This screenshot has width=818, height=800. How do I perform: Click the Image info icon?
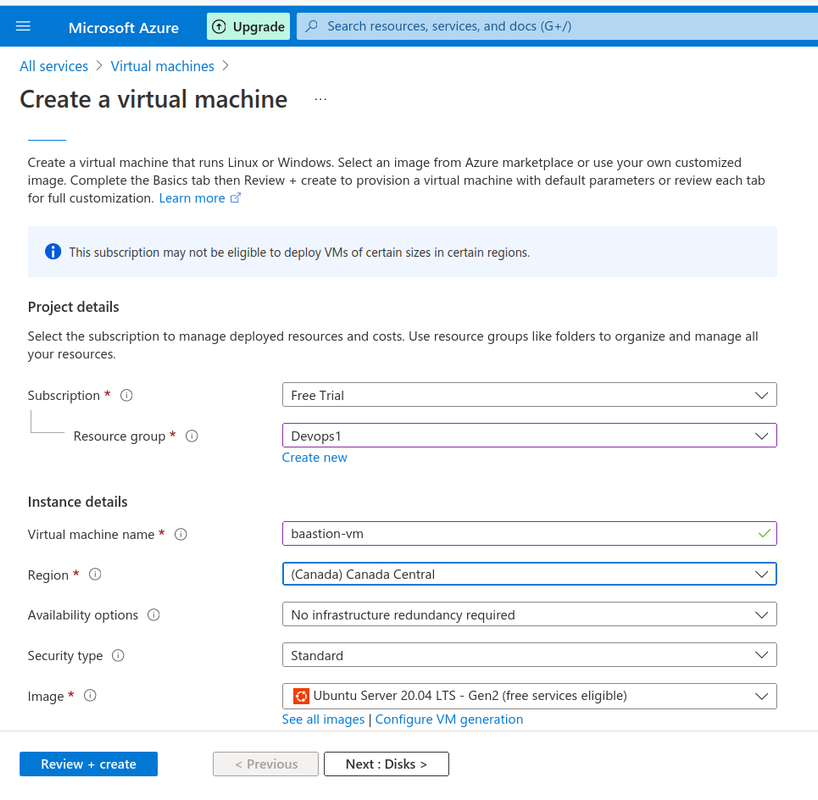pos(90,696)
